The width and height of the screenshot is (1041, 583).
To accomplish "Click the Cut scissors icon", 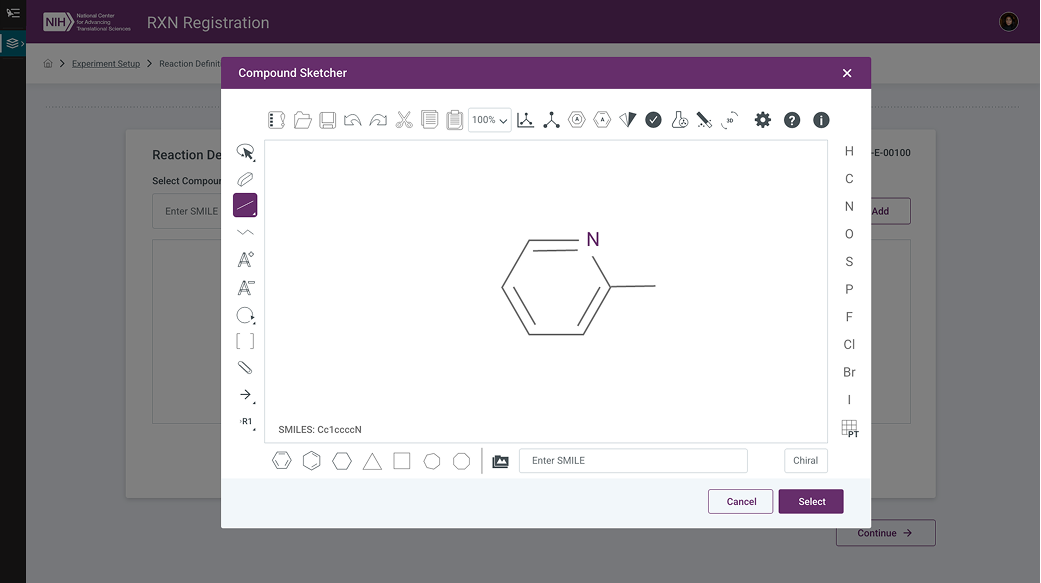I will pos(404,120).
